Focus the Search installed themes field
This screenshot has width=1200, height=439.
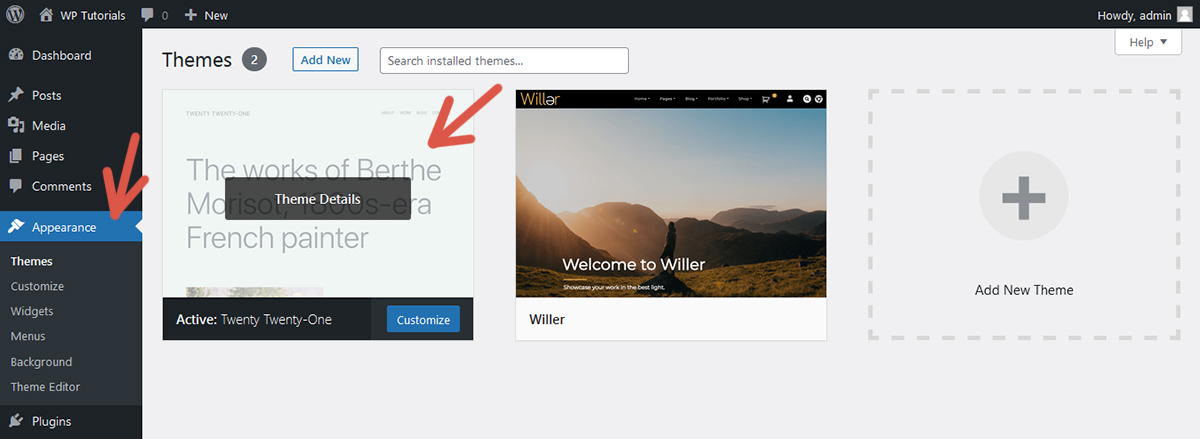[504, 61]
